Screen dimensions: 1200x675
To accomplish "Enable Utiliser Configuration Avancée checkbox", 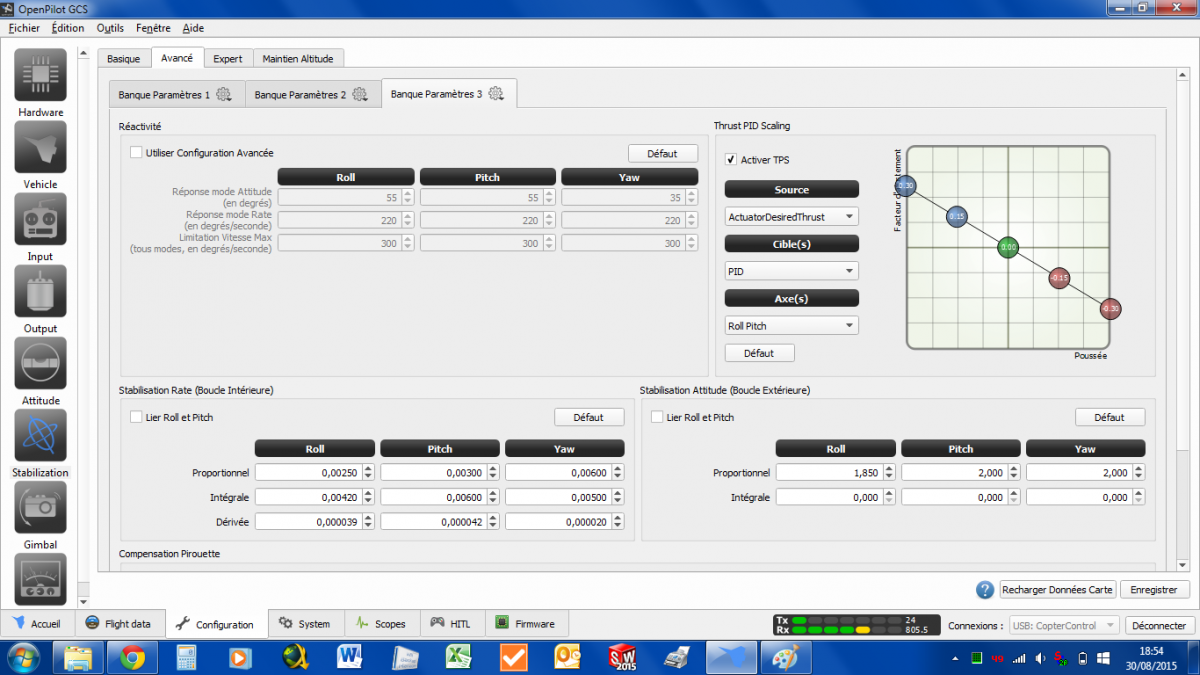I will (136, 153).
